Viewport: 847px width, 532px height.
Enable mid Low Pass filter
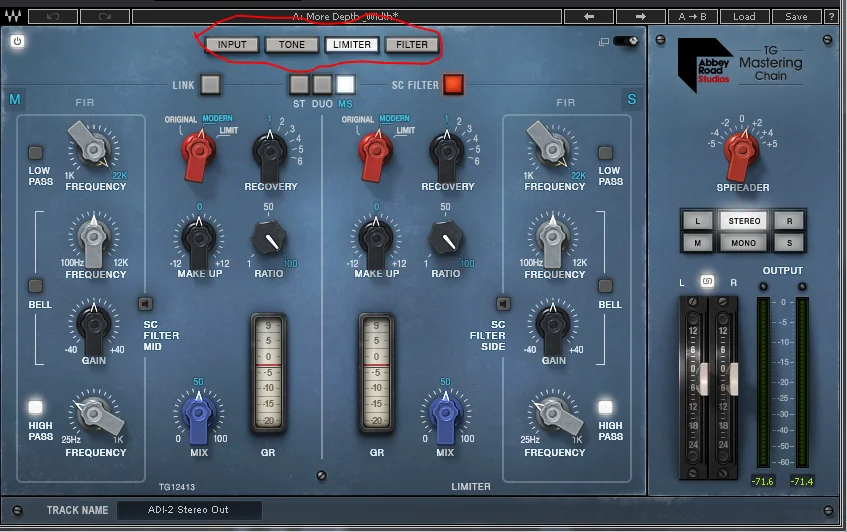point(35,153)
